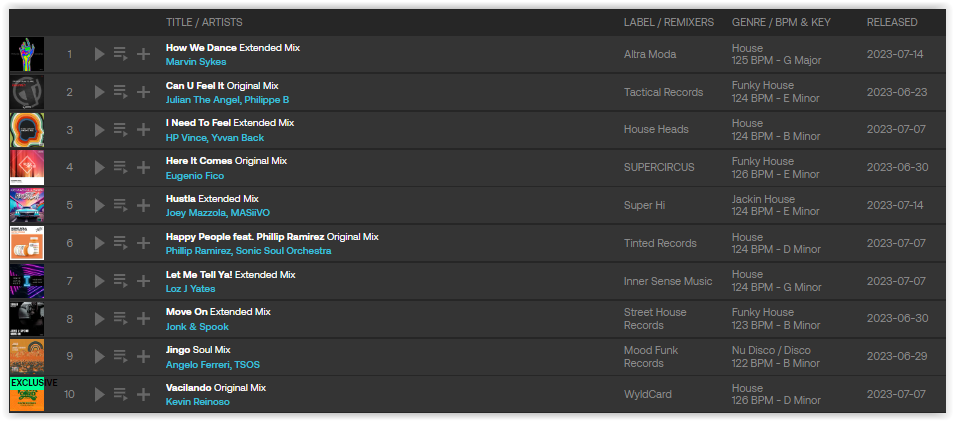Play the Vacilando Original Mix track
This screenshot has height=421, width=954.
pos(100,394)
